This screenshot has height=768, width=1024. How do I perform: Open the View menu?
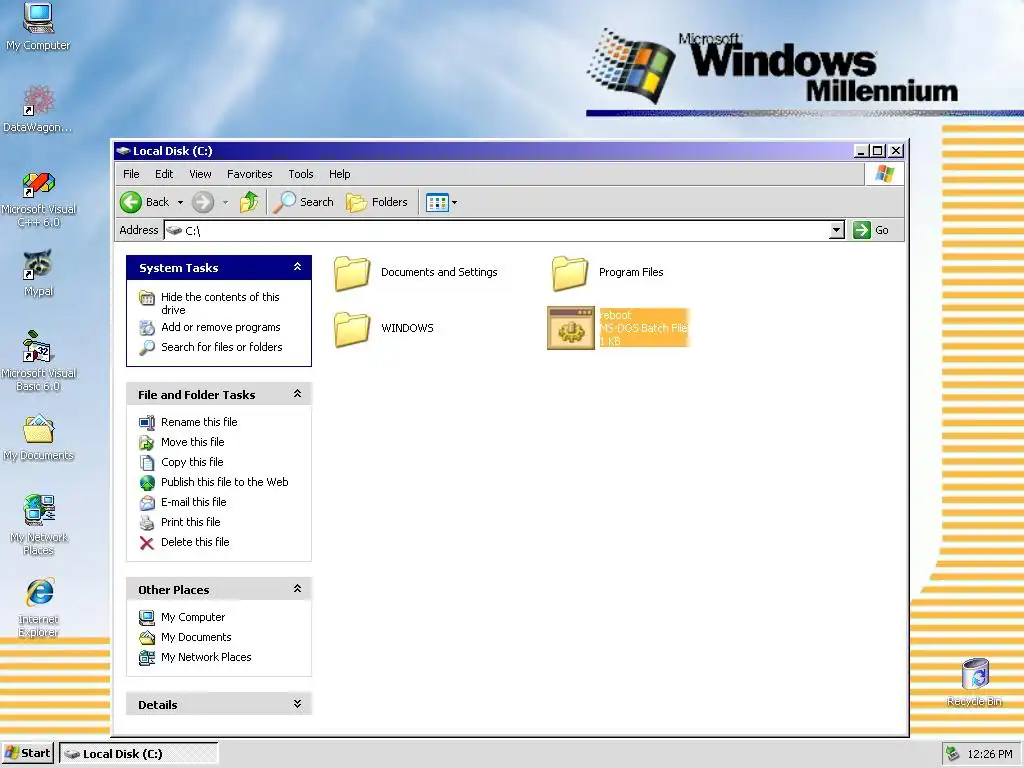click(x=200, y=174)
